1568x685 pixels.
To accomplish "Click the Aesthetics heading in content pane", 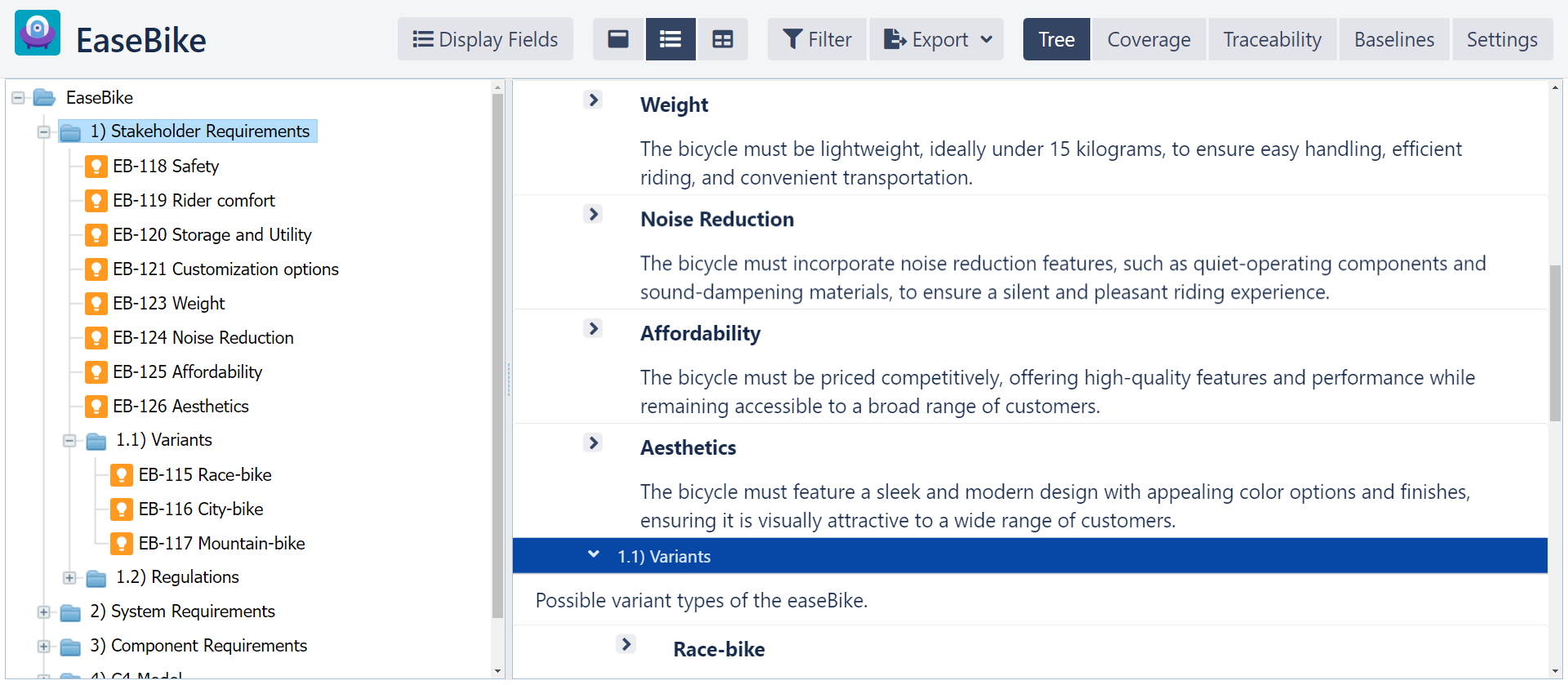I will tap(688, 448).
